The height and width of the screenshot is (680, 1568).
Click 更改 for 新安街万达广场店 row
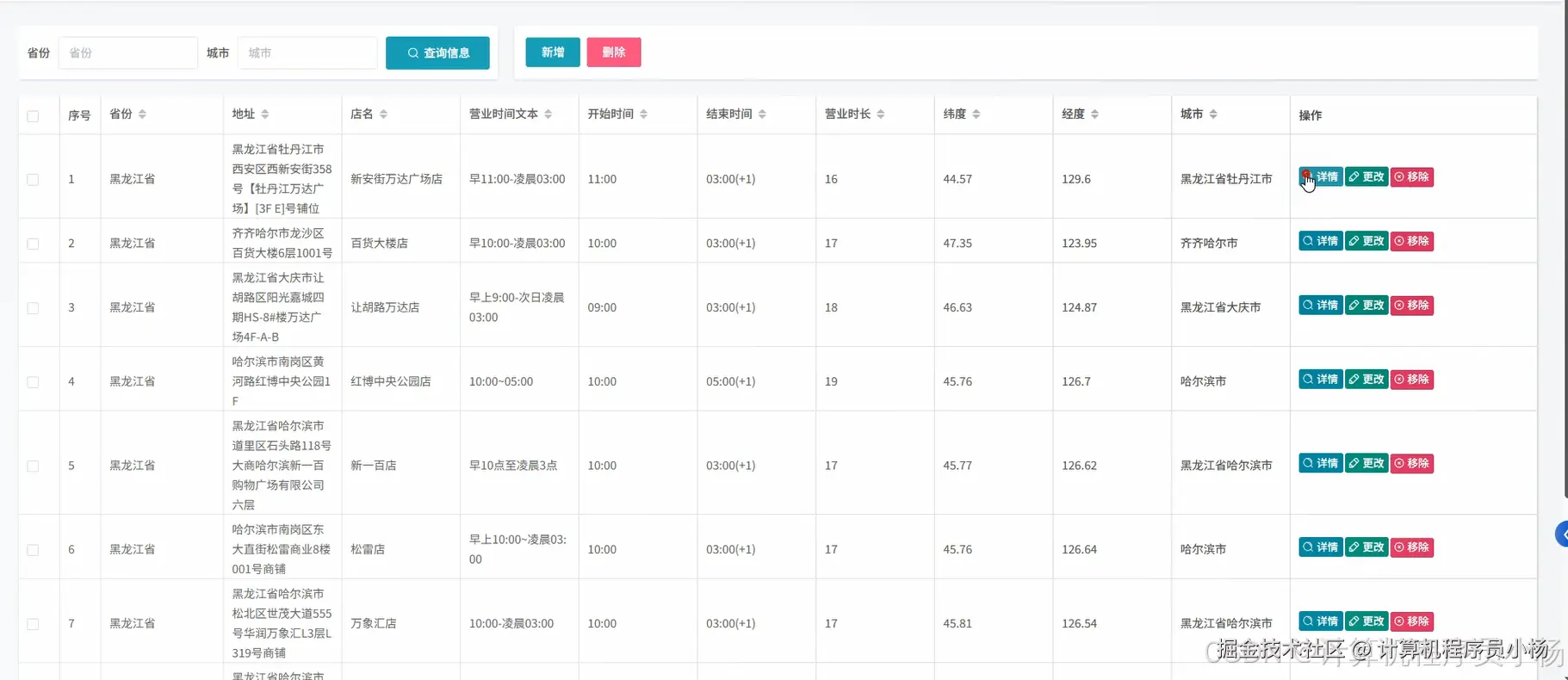[x=1367, y=176]
